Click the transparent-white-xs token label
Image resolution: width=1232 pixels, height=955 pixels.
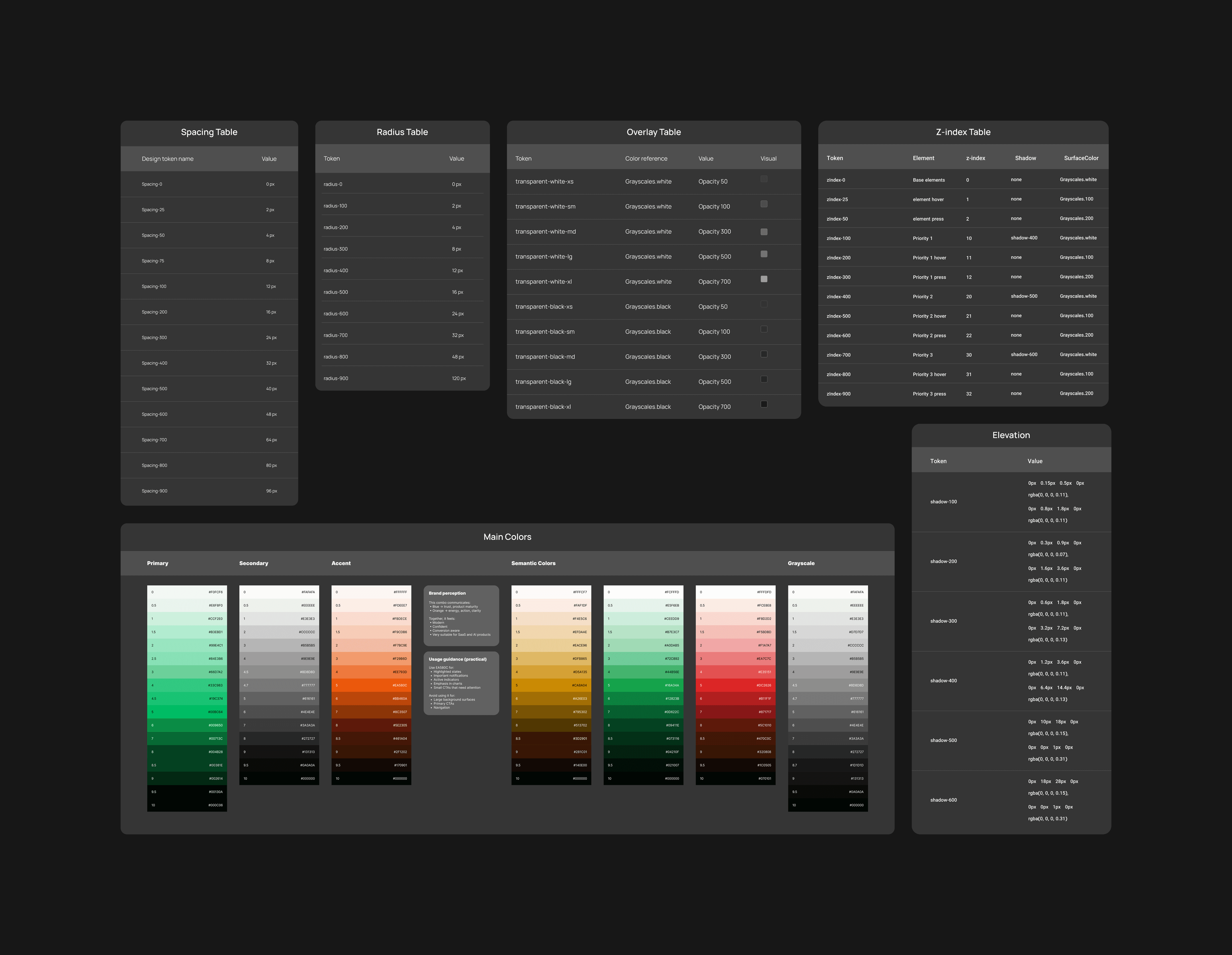[x=545, y=181]
